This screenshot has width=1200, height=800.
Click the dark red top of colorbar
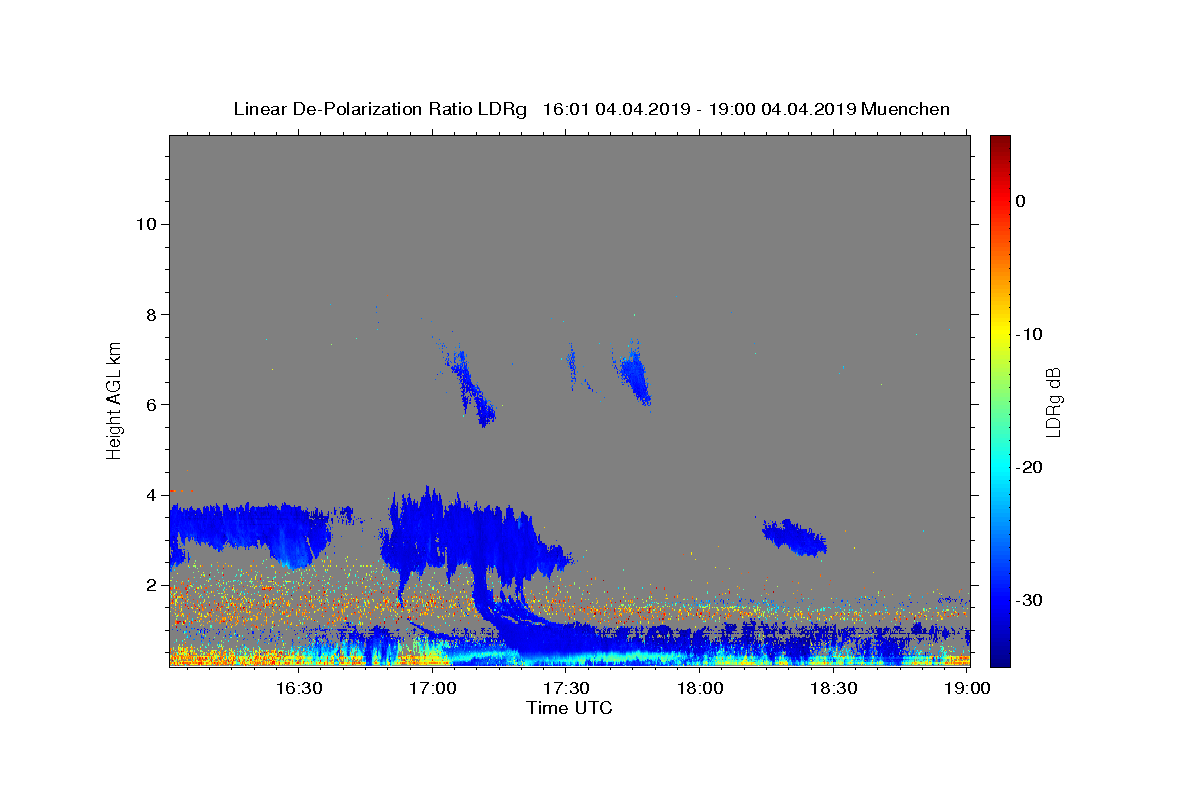(1000, 142)
